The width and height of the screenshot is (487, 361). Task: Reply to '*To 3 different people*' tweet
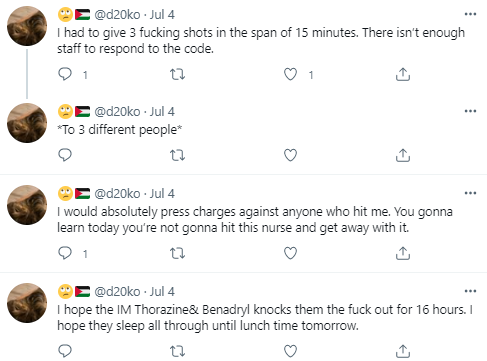pyautogui.click(x=65, y=155)
